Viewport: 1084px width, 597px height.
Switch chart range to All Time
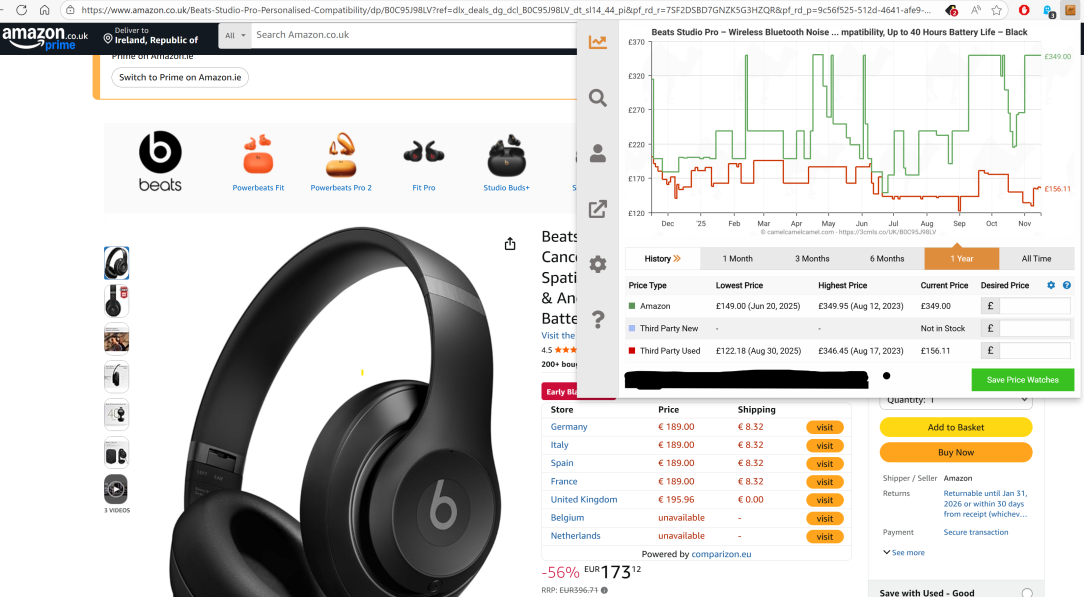click(x=1036, y=258)
